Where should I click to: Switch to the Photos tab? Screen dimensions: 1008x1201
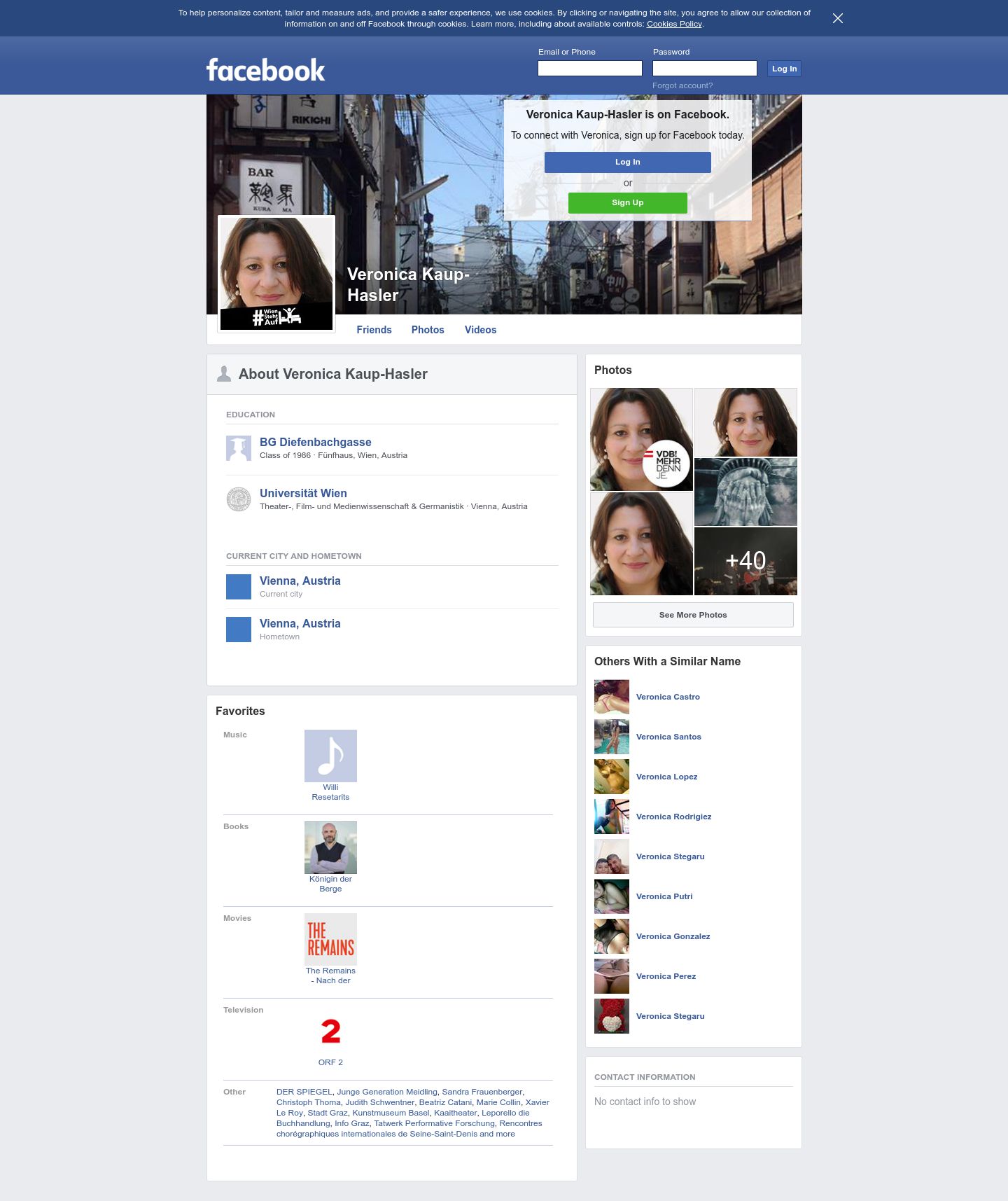428,330
